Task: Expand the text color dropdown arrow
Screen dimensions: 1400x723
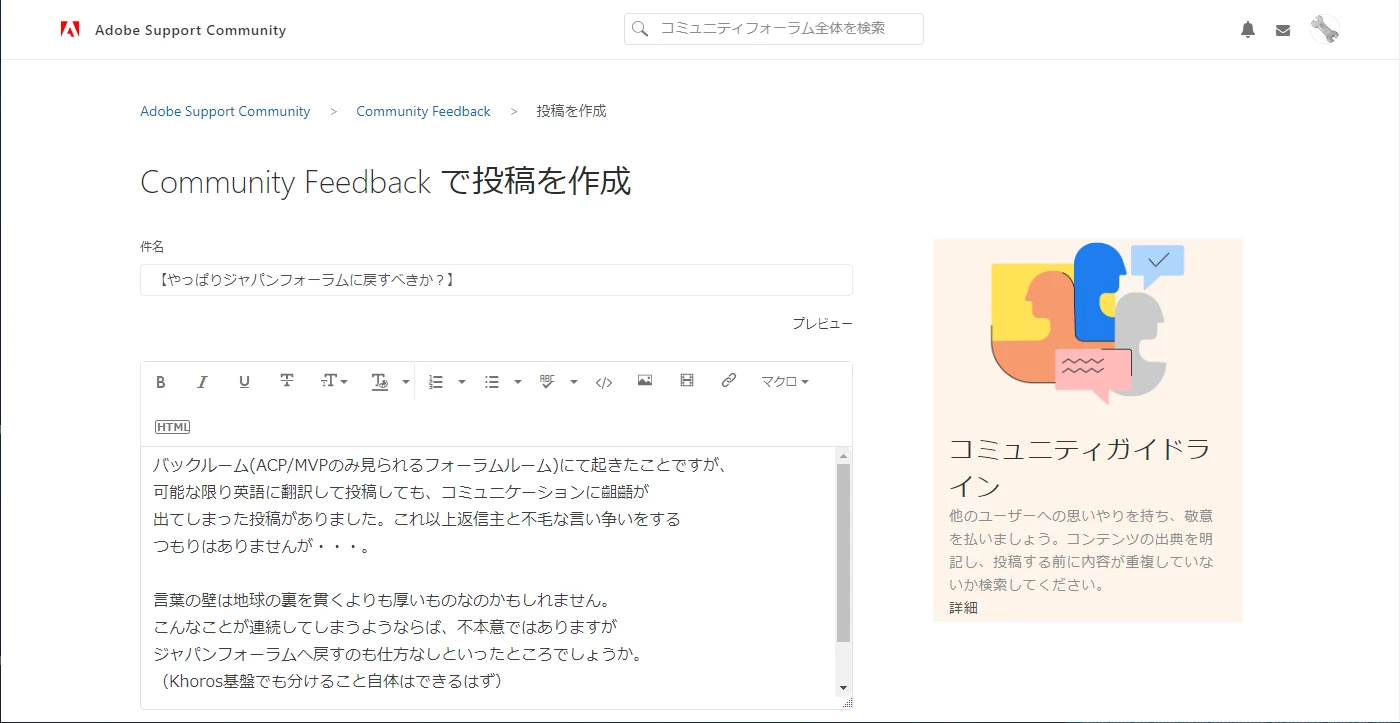Action: coord(406,382)
